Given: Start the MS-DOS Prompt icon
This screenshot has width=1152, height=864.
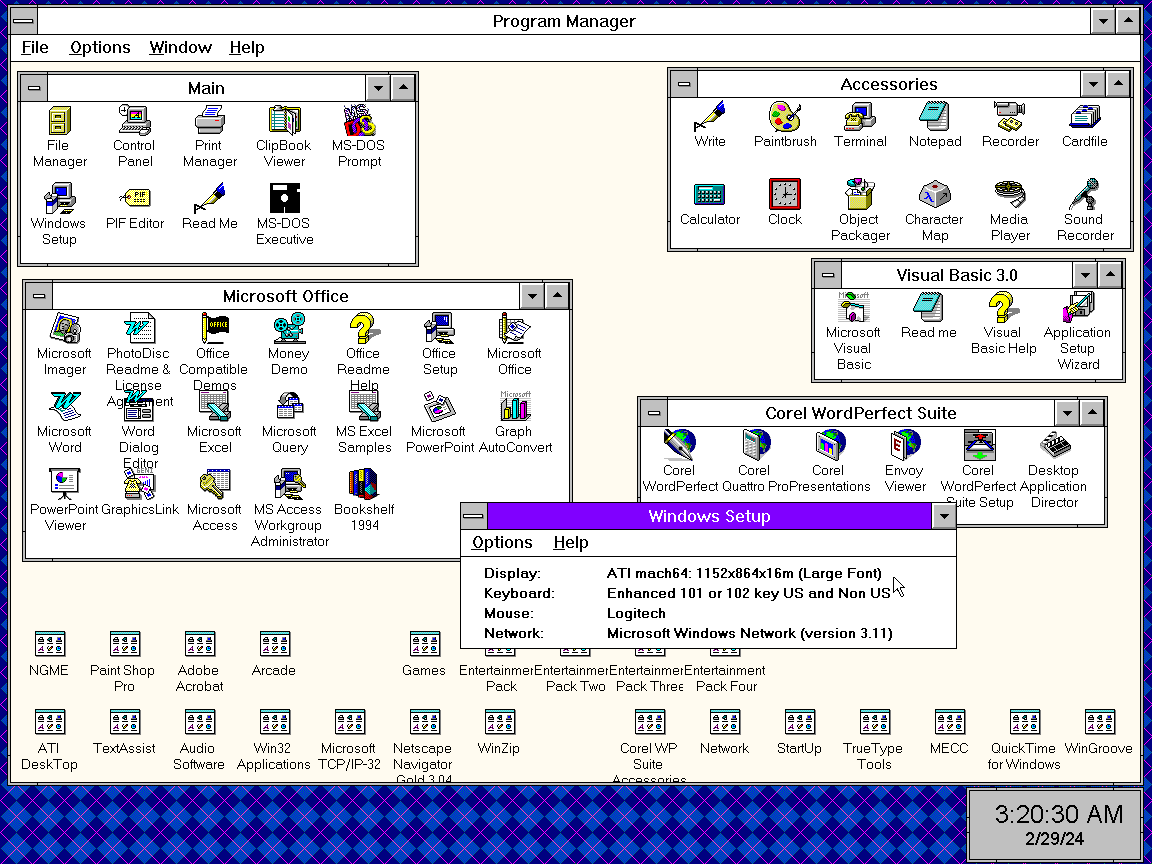Looking at the screenshot, I should [x=359, y=120].
